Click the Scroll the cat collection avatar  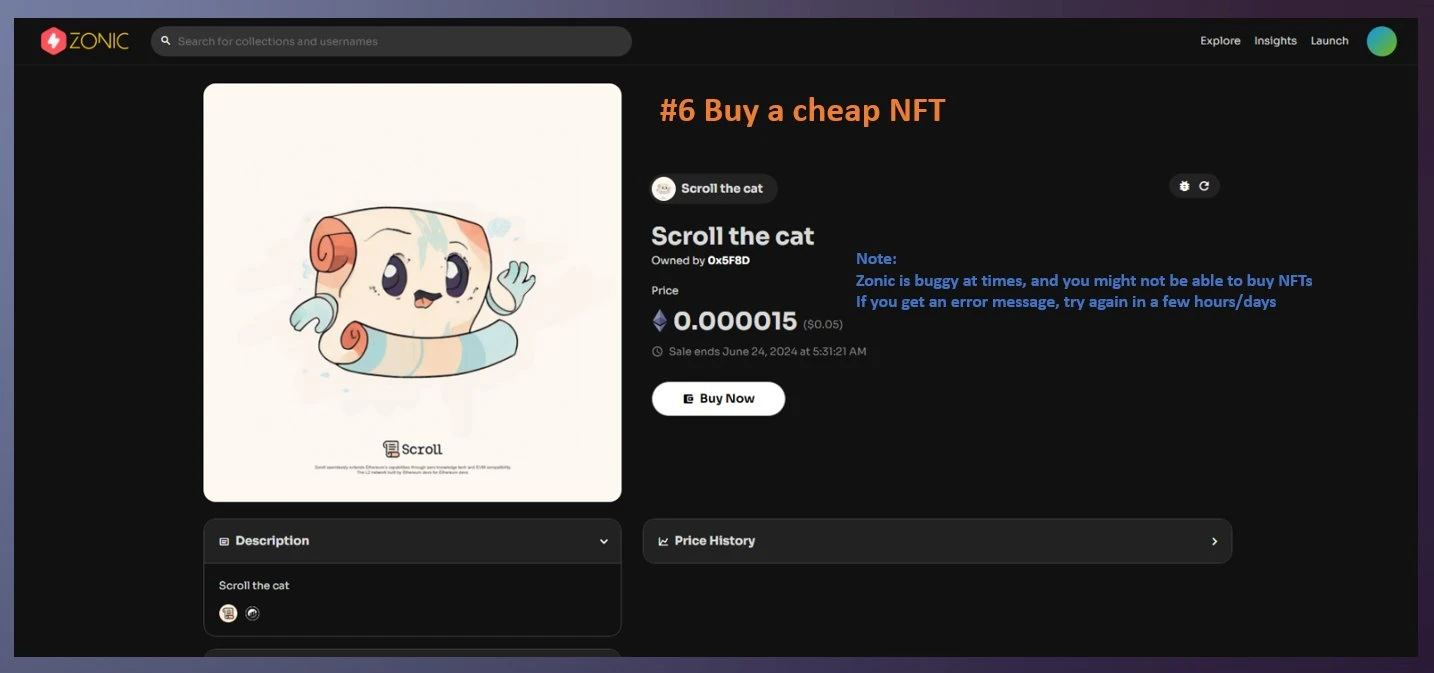(x=664, y=188)
